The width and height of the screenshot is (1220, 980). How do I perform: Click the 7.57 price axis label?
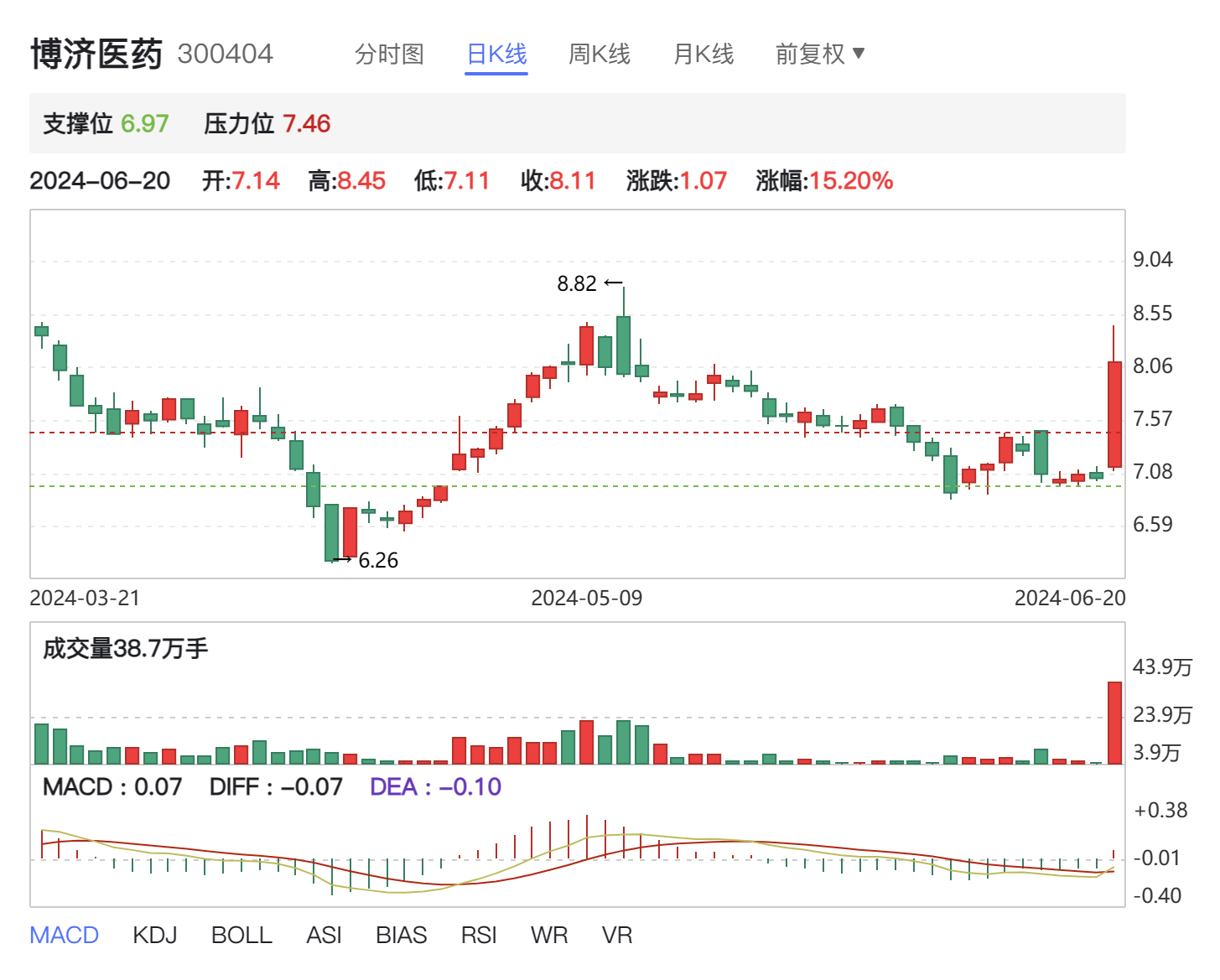1153,419
